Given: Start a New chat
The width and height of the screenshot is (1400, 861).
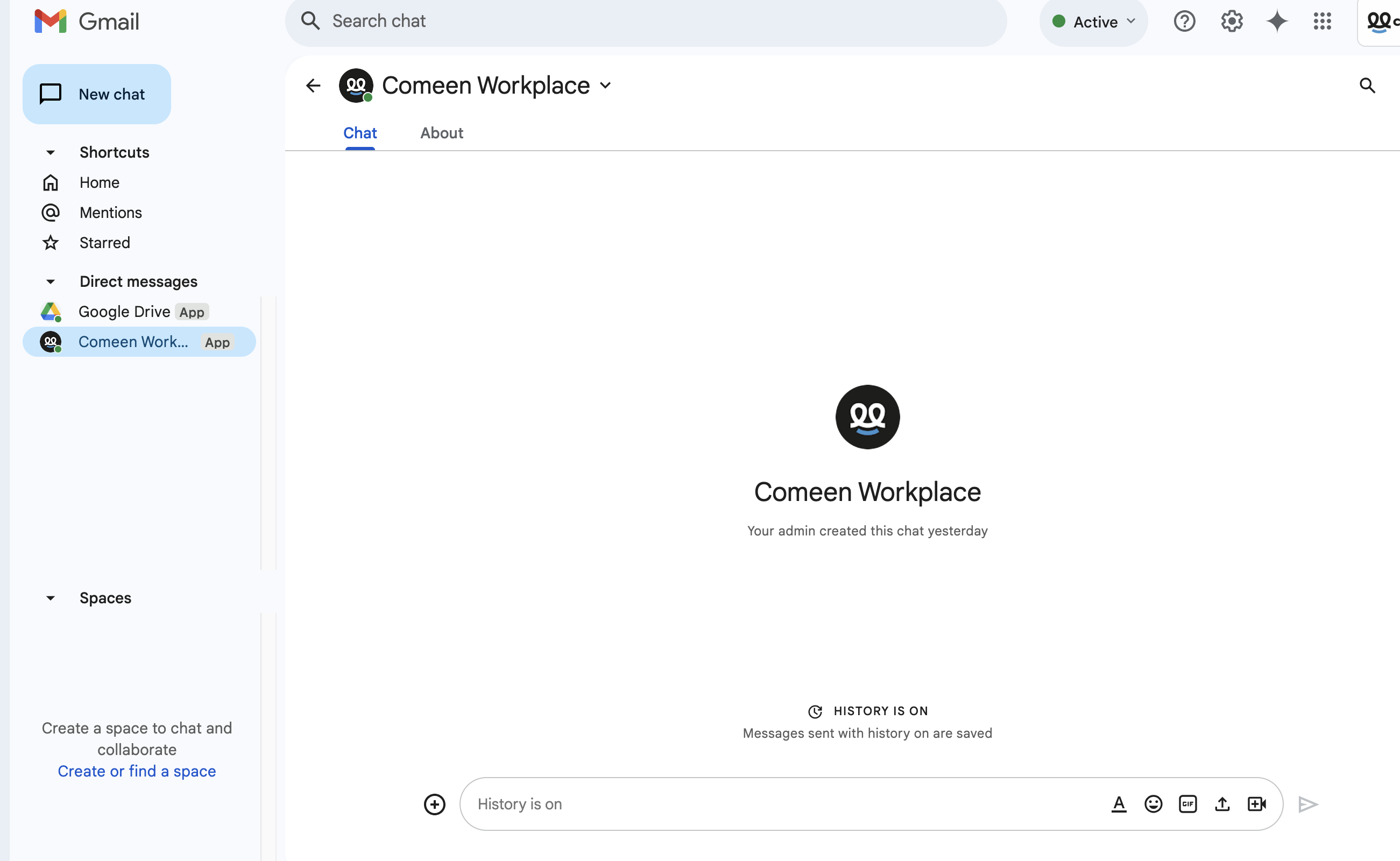Looking at the screenshot, I should 97,94.
